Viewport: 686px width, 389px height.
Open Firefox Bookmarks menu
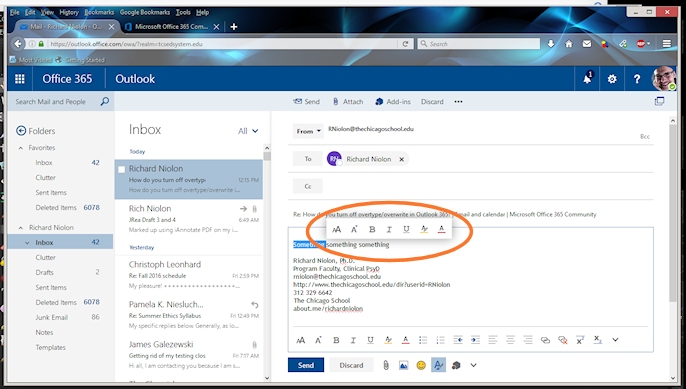click(99, 12)
